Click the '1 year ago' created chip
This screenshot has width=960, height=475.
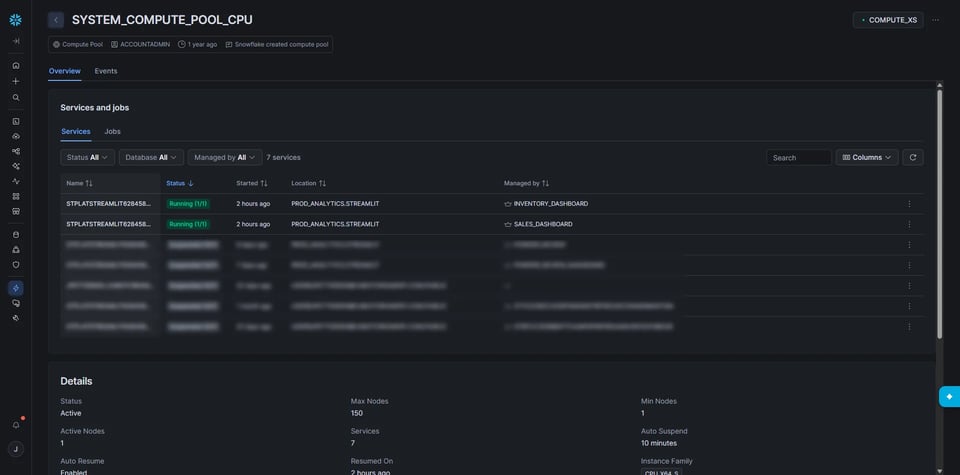[x=197, y=45]
